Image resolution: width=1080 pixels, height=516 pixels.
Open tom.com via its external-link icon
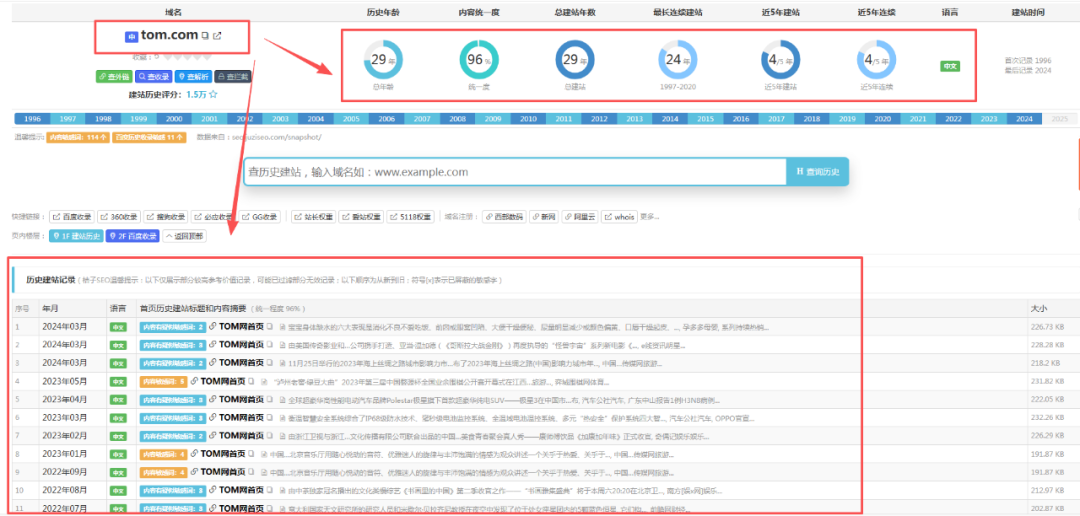pyautogui.click(x=218, y=36)
